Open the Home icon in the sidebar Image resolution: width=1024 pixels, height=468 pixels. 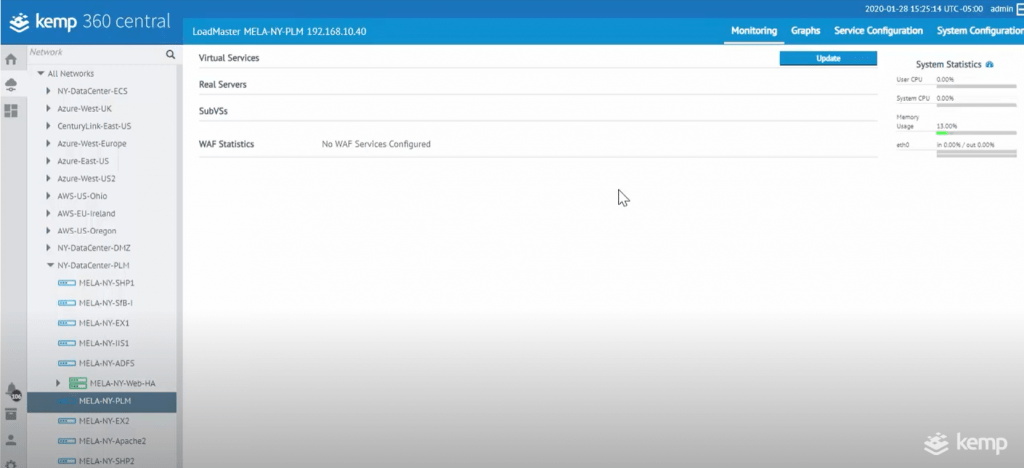[x=10, y=59]
